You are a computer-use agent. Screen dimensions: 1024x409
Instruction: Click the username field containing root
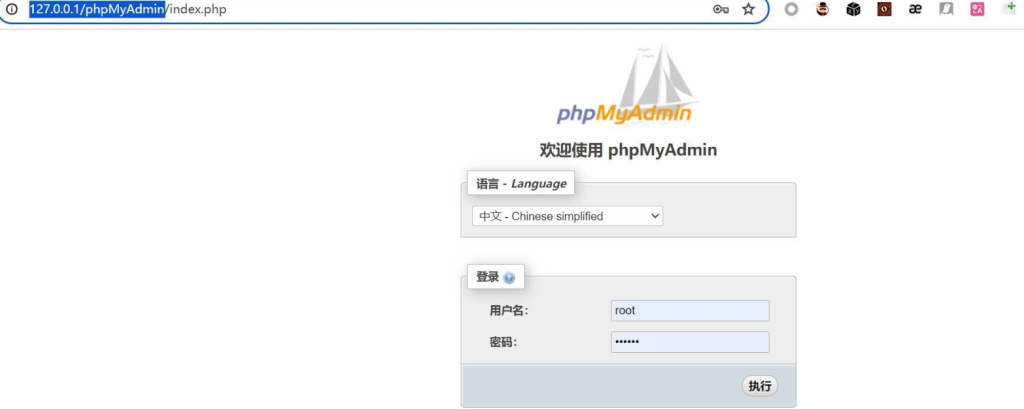689,311
